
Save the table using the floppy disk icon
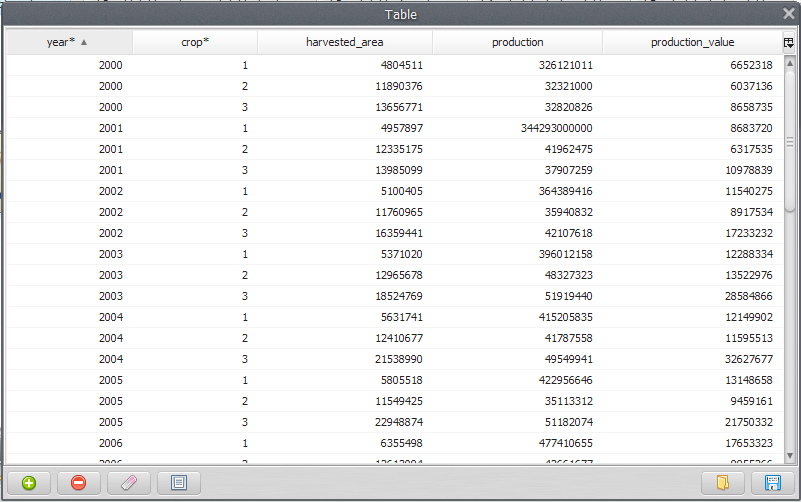click(x=772, y=483)
